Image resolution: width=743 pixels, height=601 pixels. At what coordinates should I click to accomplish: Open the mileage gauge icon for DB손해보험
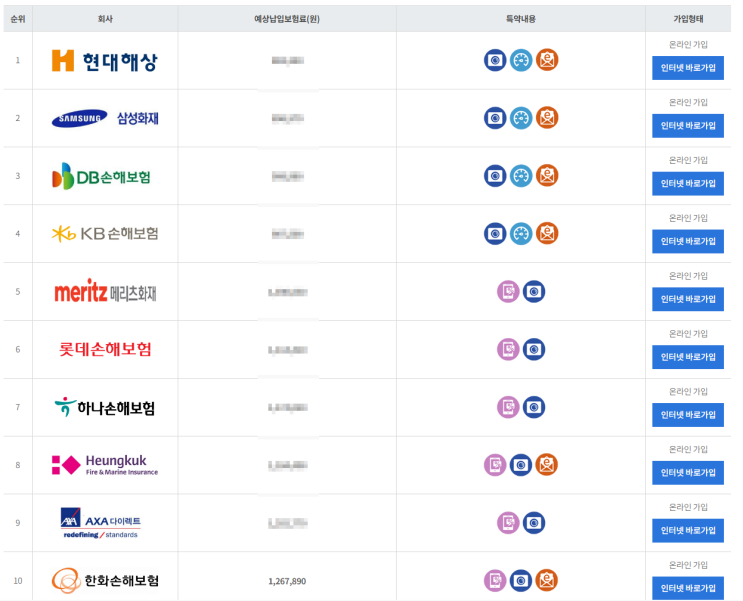click(x=521, y=176)
